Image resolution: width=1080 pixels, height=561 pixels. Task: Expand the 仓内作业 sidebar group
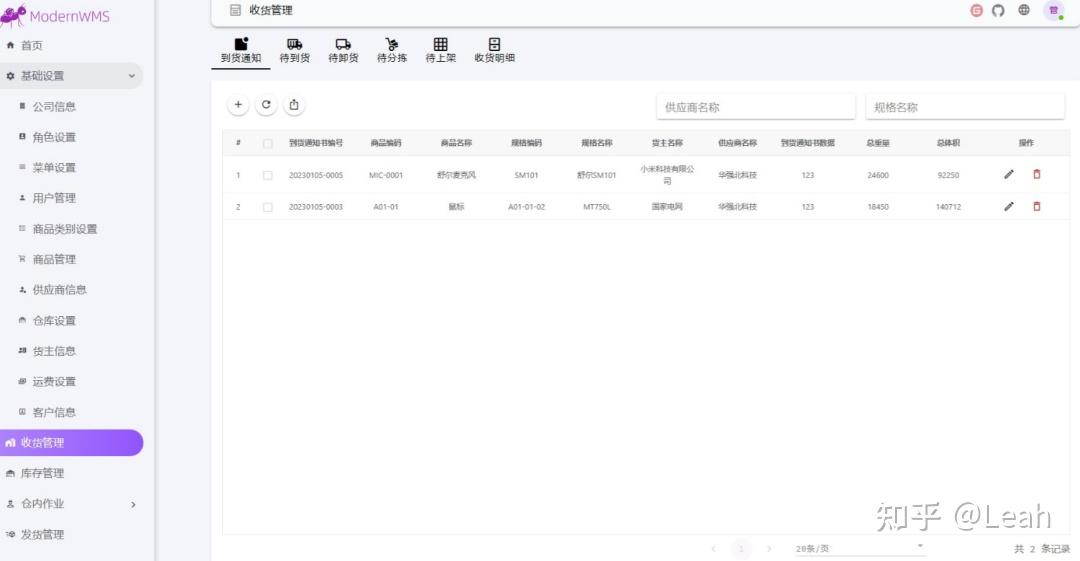(x=72, y=504)
